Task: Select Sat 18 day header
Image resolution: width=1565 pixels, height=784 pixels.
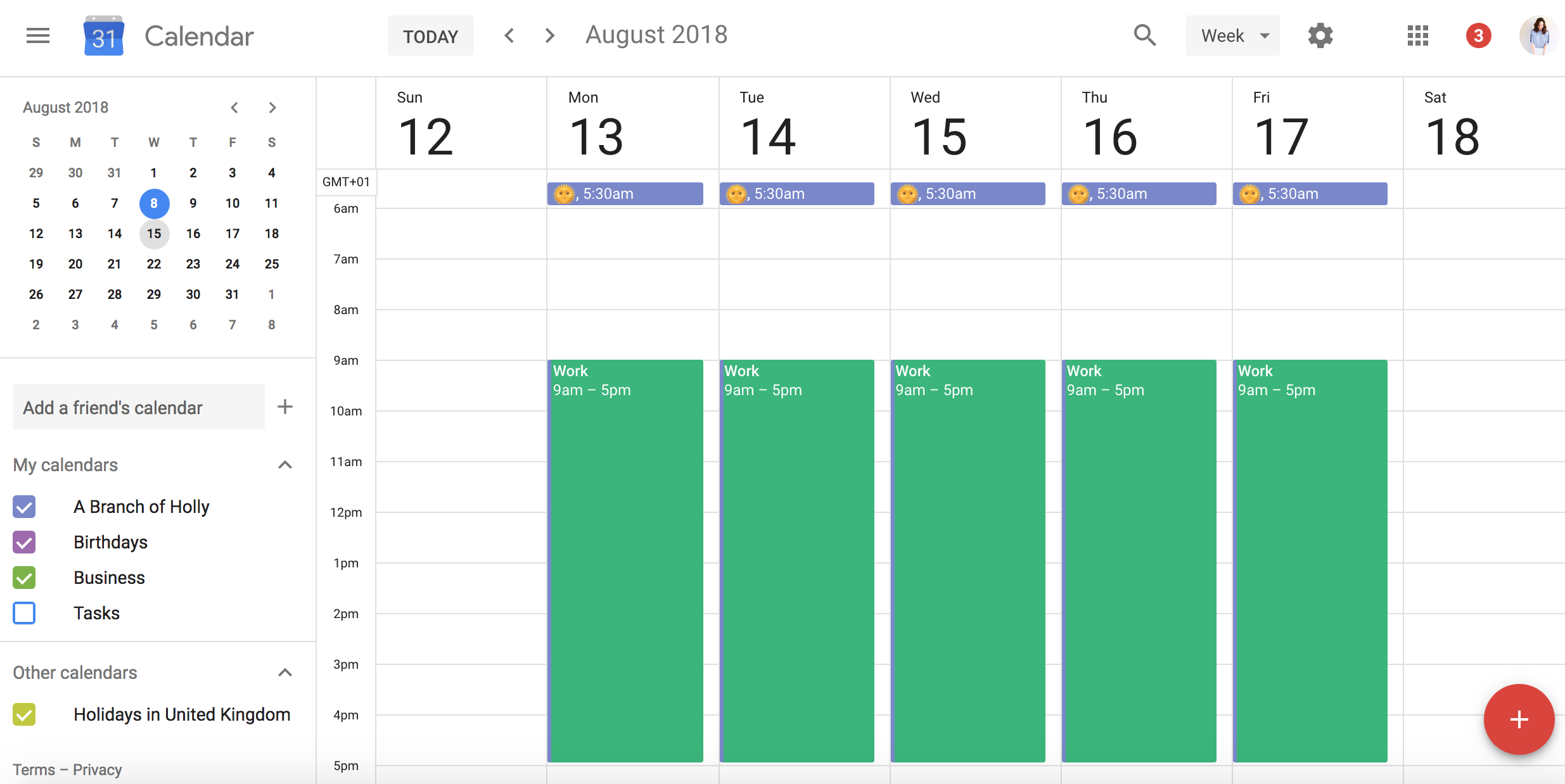Action: coord(1452,125)
